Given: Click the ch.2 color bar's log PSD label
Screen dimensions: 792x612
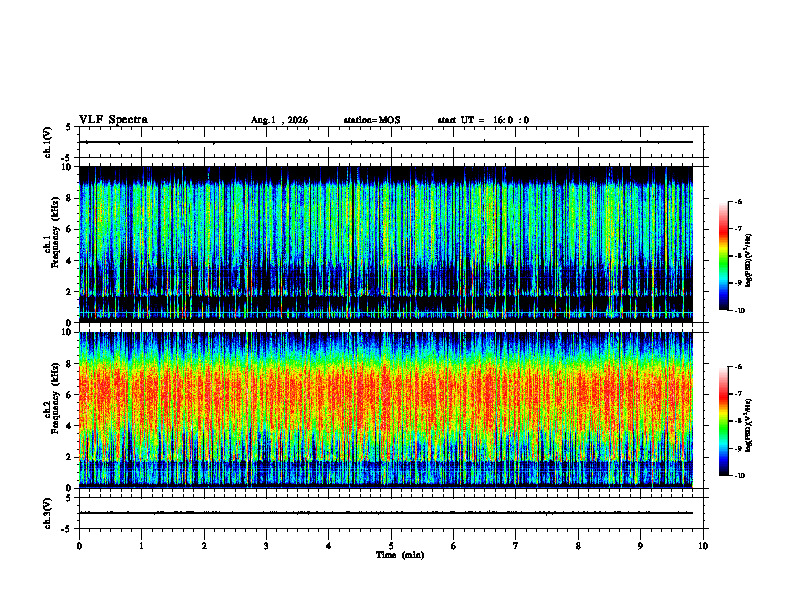Looking at the screenshot, I should point(749,425).
